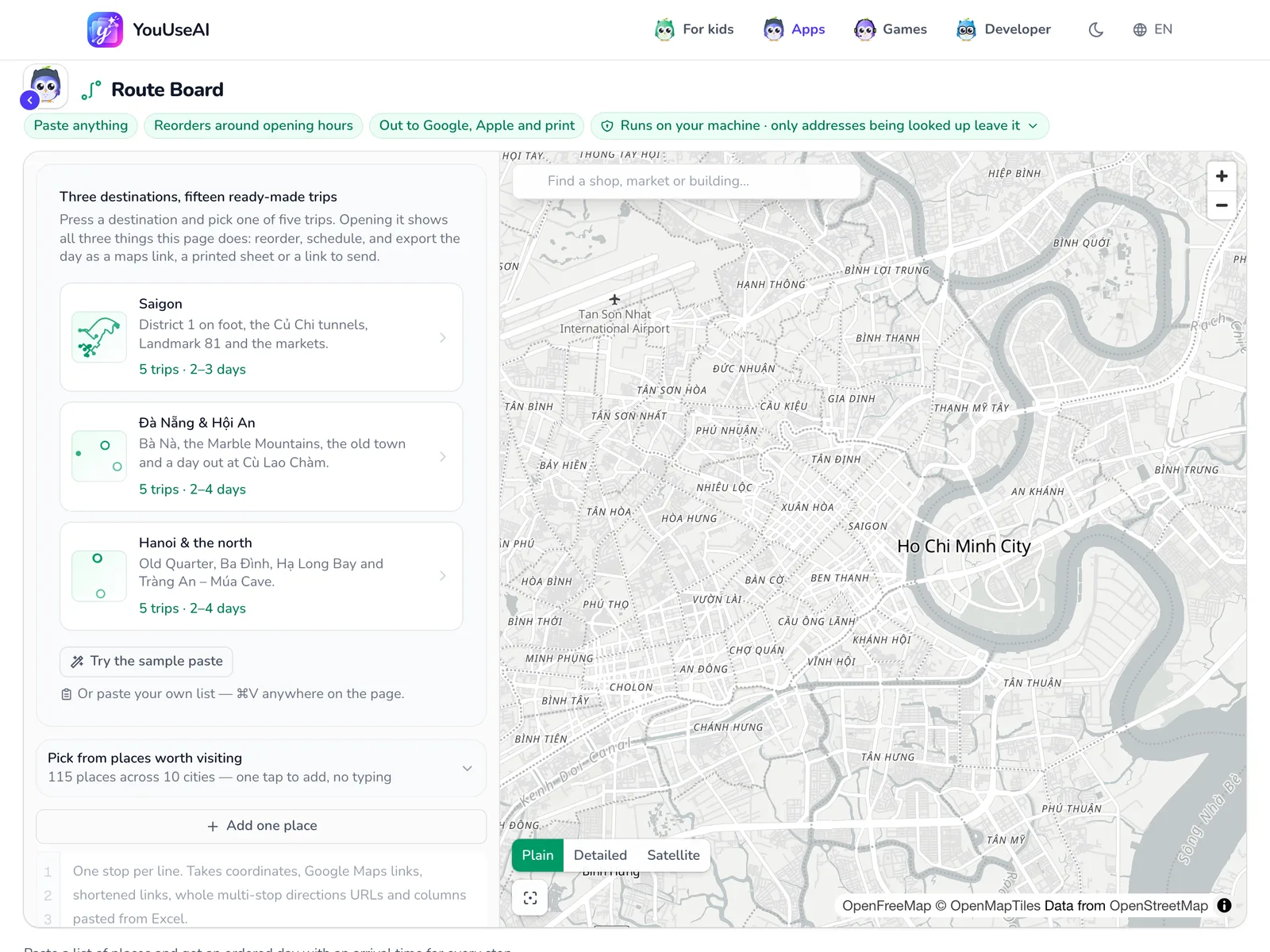The image size is (1270, 952).
Task: Open the For kids menu
Action: click(x=695, y=29)
